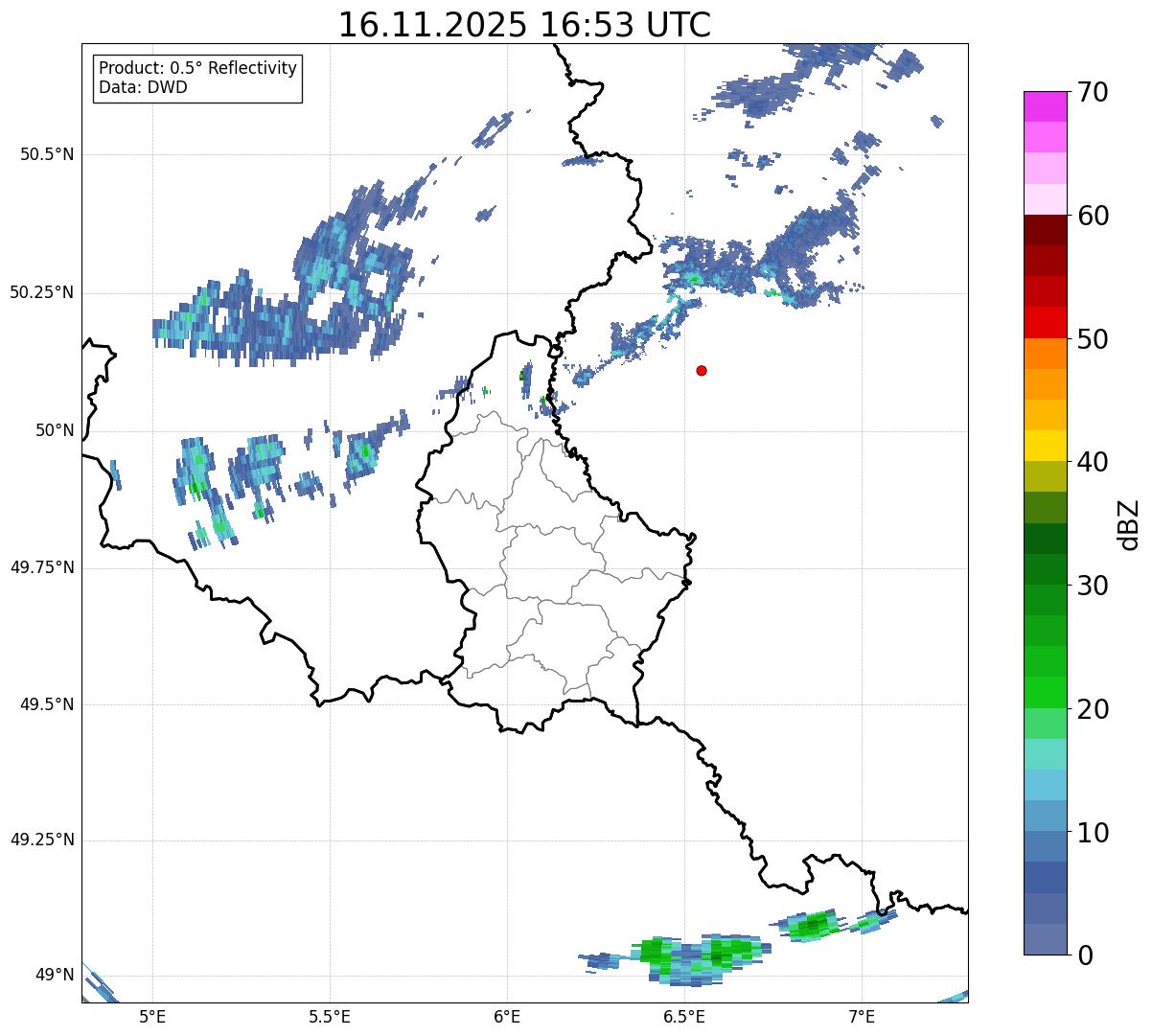Image resolution: width=1152 pixels, height=1036 pixels.
Task: Click the "dBZ" colorbar label
Action: coord(1129,523)
